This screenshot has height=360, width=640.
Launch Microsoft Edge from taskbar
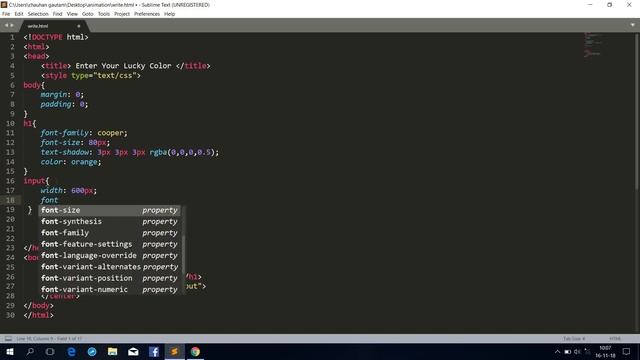tap(71, 351)
